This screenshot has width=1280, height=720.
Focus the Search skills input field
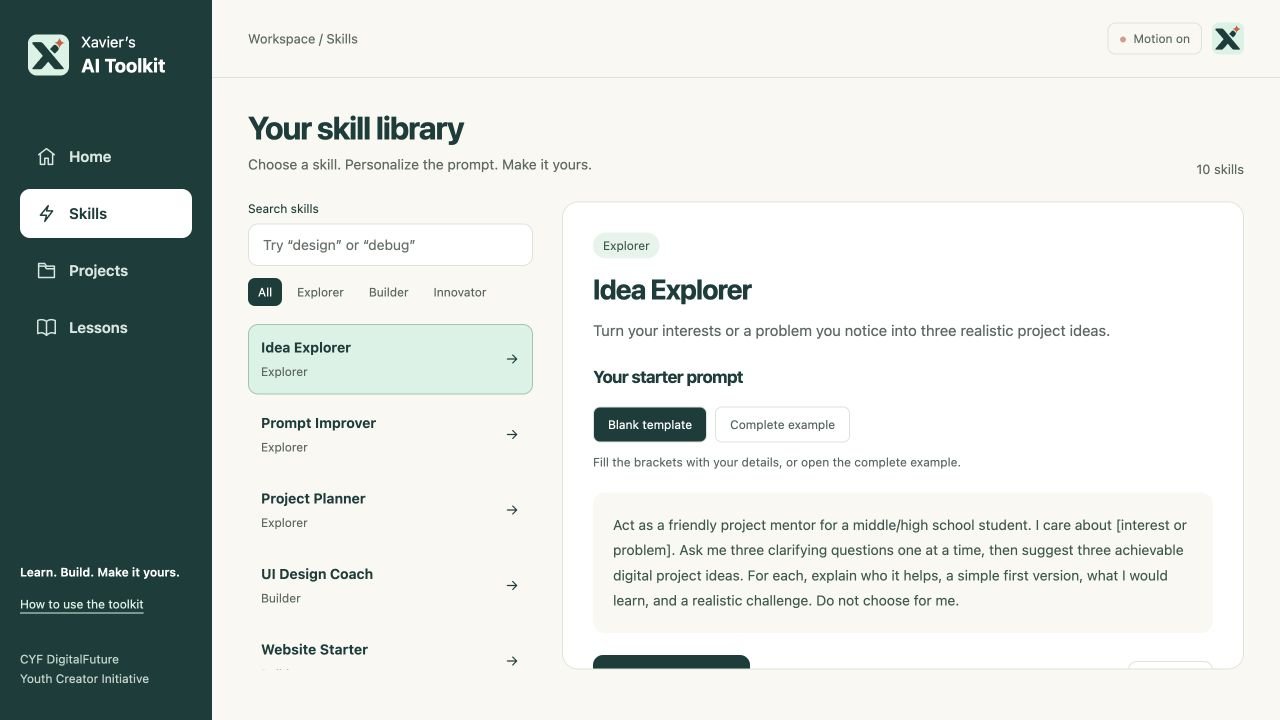pyautogui.click(x=390, y=245)
